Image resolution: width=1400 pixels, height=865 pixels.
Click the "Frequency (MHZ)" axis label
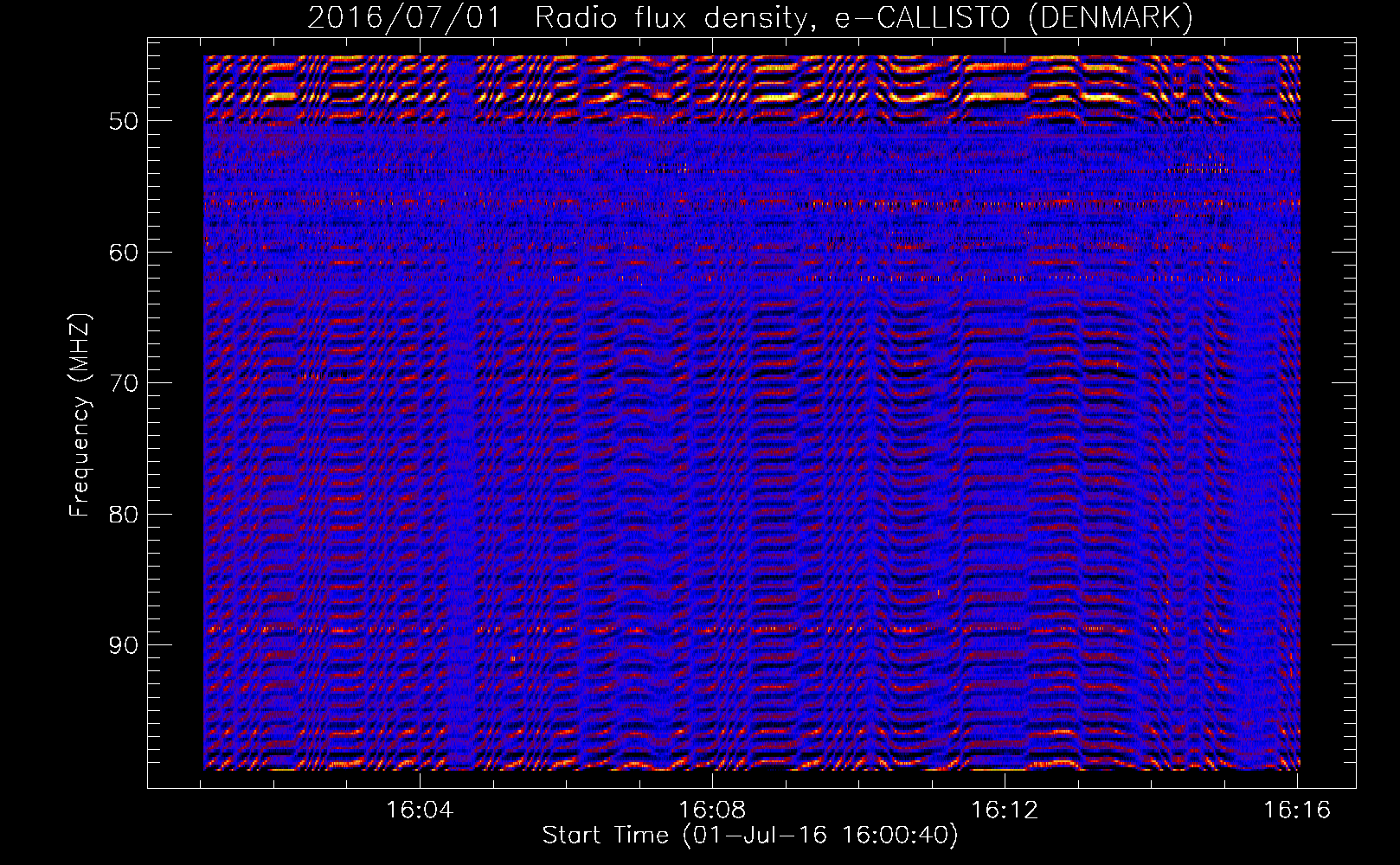click(x=80, y=415)
